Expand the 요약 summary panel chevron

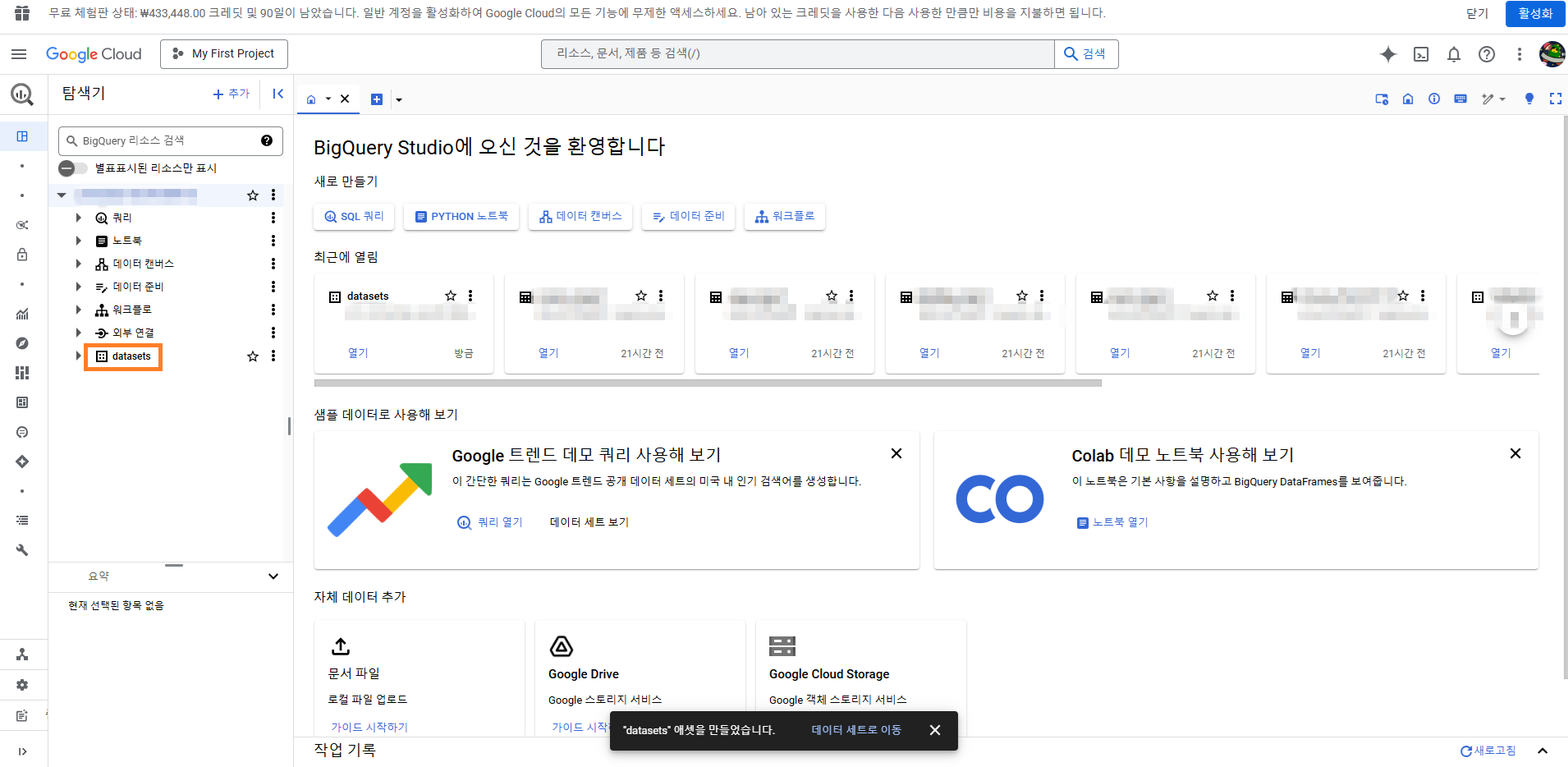pos(273,576)
